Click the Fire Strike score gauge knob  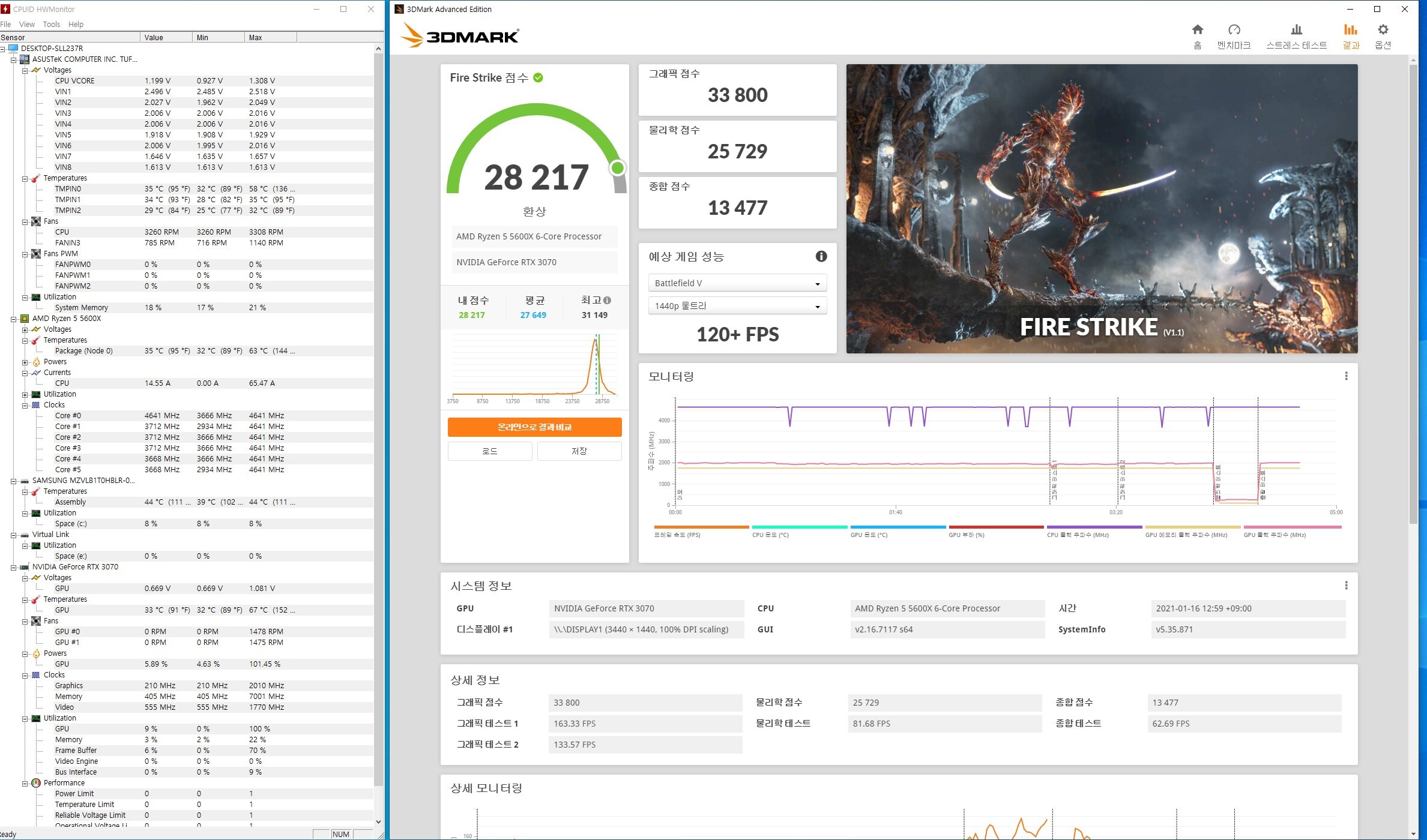coord(617,168)
